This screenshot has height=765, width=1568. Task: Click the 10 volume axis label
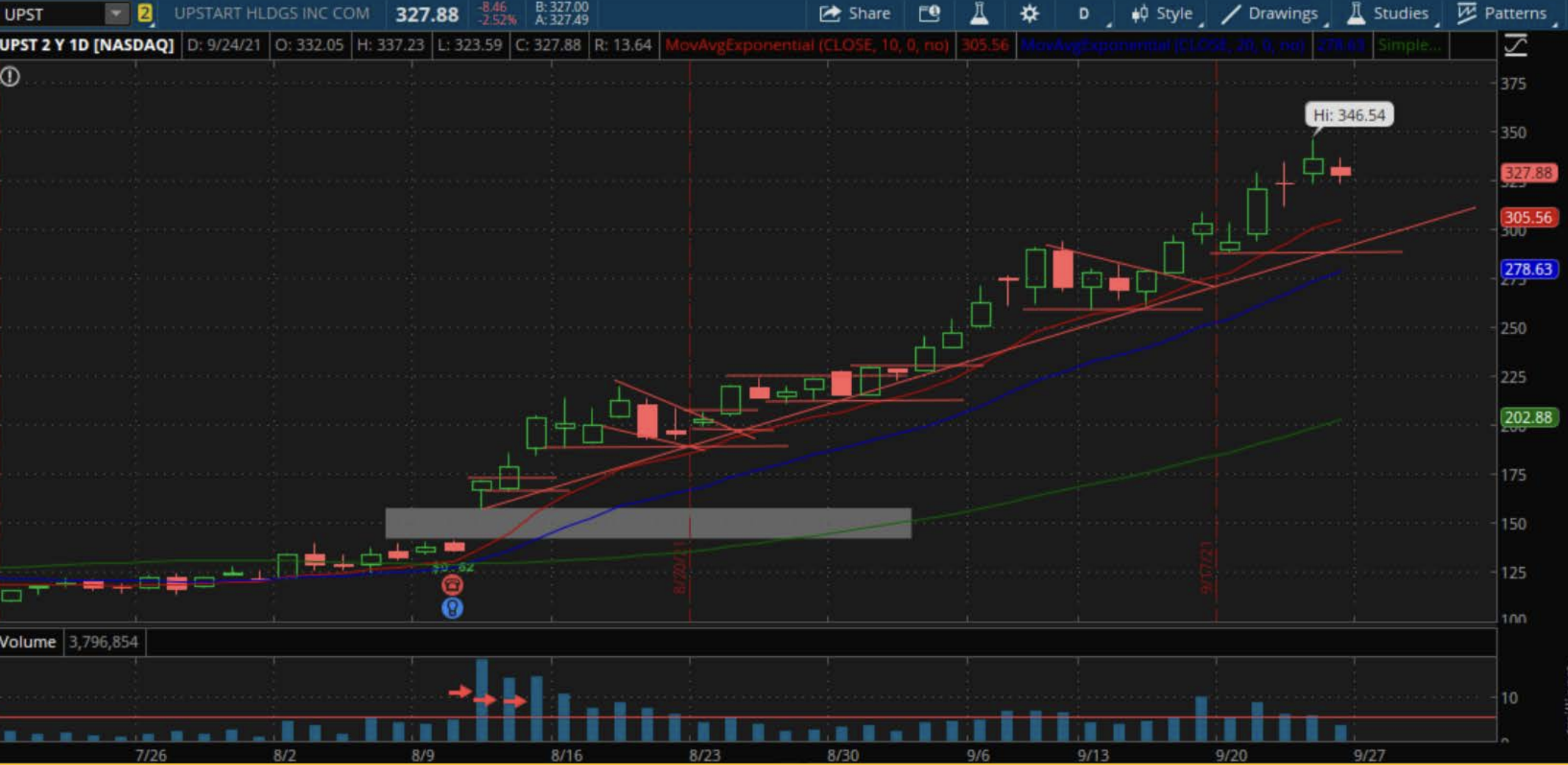coord(1509,697)
